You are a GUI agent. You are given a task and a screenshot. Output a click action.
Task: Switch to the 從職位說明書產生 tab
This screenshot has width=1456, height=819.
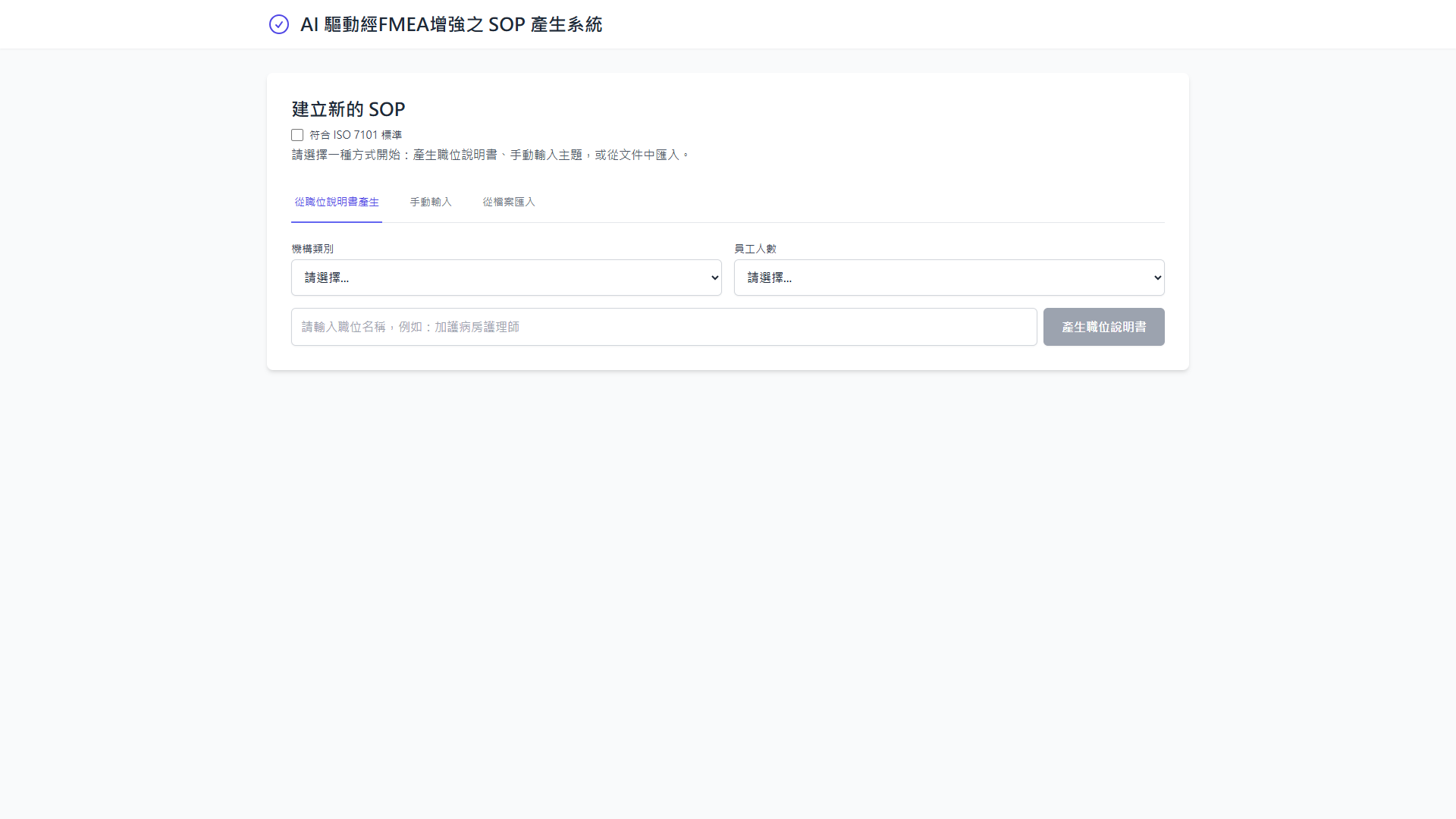[x=337, y=202]
